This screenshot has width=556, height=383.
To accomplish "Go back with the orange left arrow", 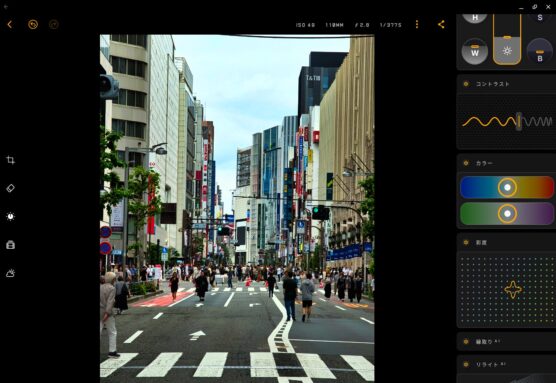I will (x=10, y=24).
